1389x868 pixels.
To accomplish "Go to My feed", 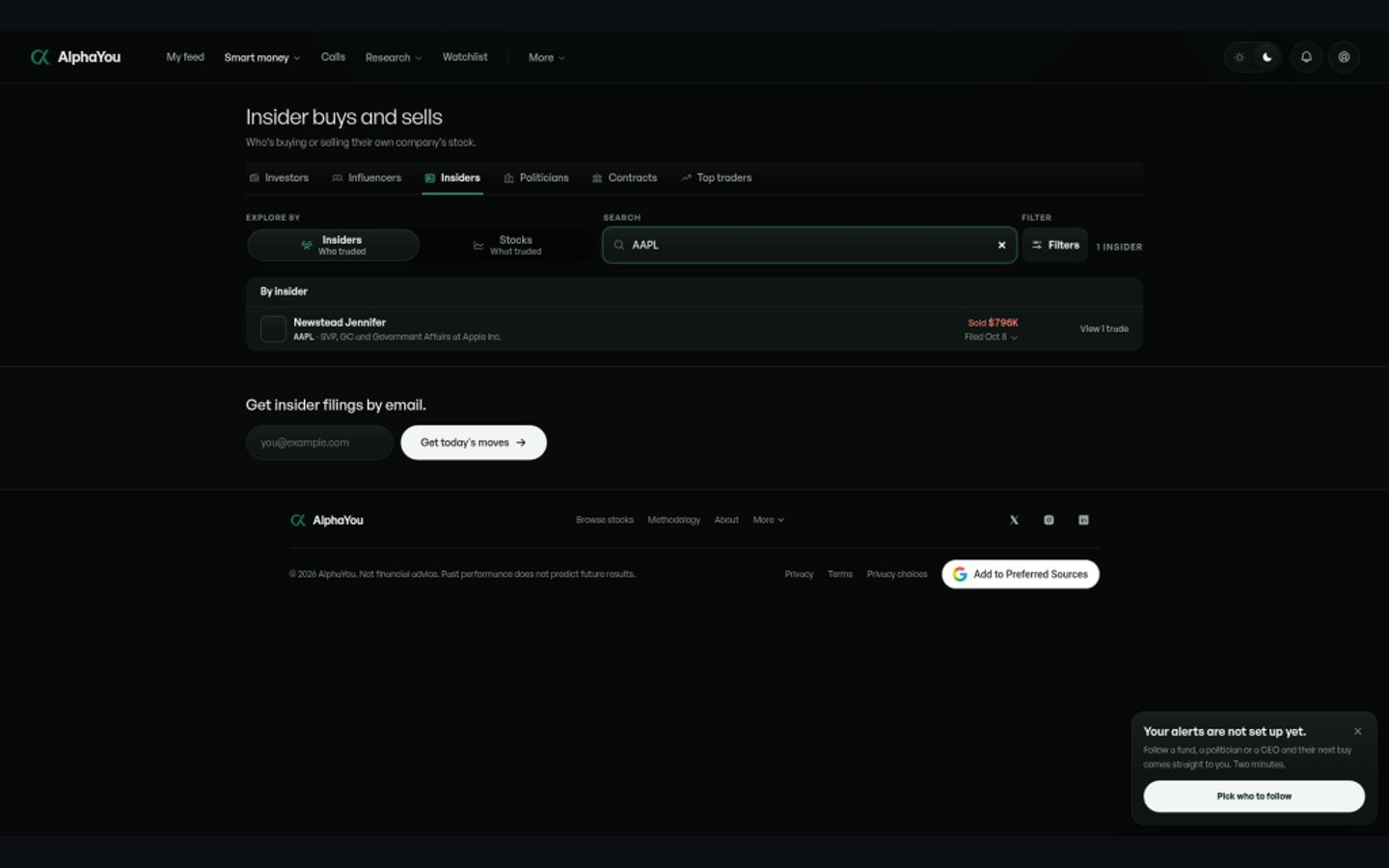I will click(x=185, y=57).
